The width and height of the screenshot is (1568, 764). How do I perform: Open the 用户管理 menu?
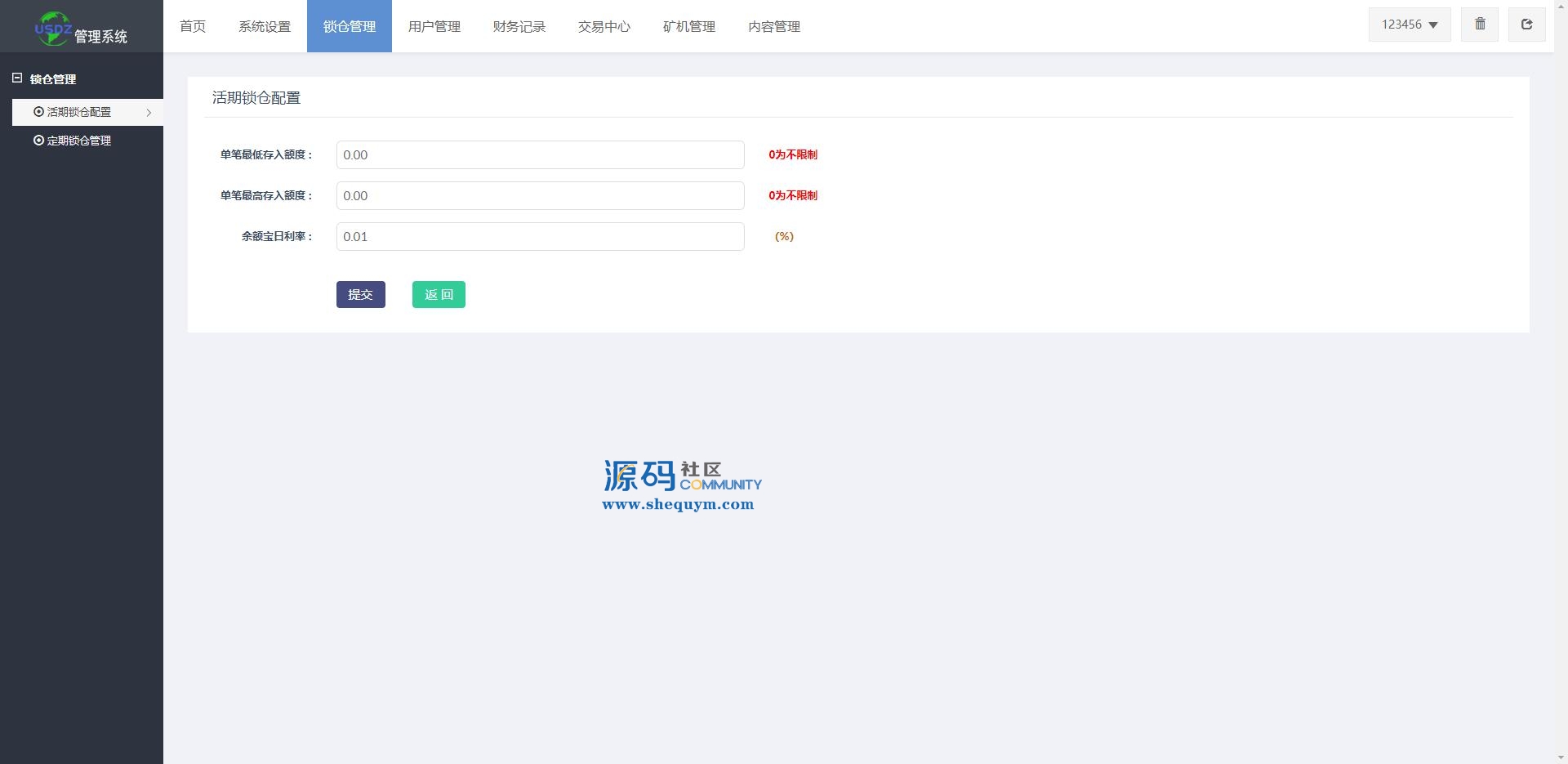(434, 26)
